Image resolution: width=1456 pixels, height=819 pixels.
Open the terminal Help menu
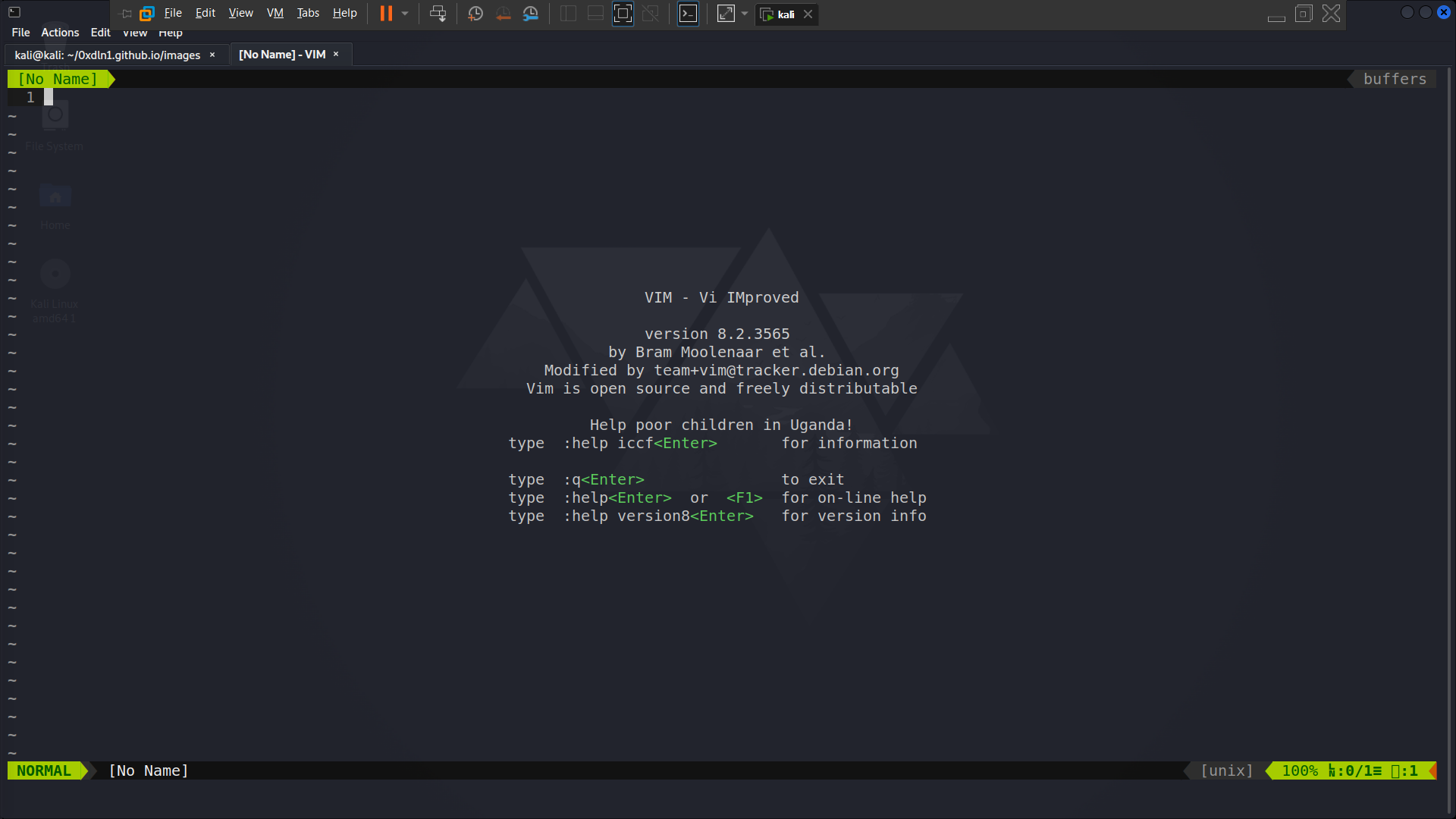(x=171, y=33)
